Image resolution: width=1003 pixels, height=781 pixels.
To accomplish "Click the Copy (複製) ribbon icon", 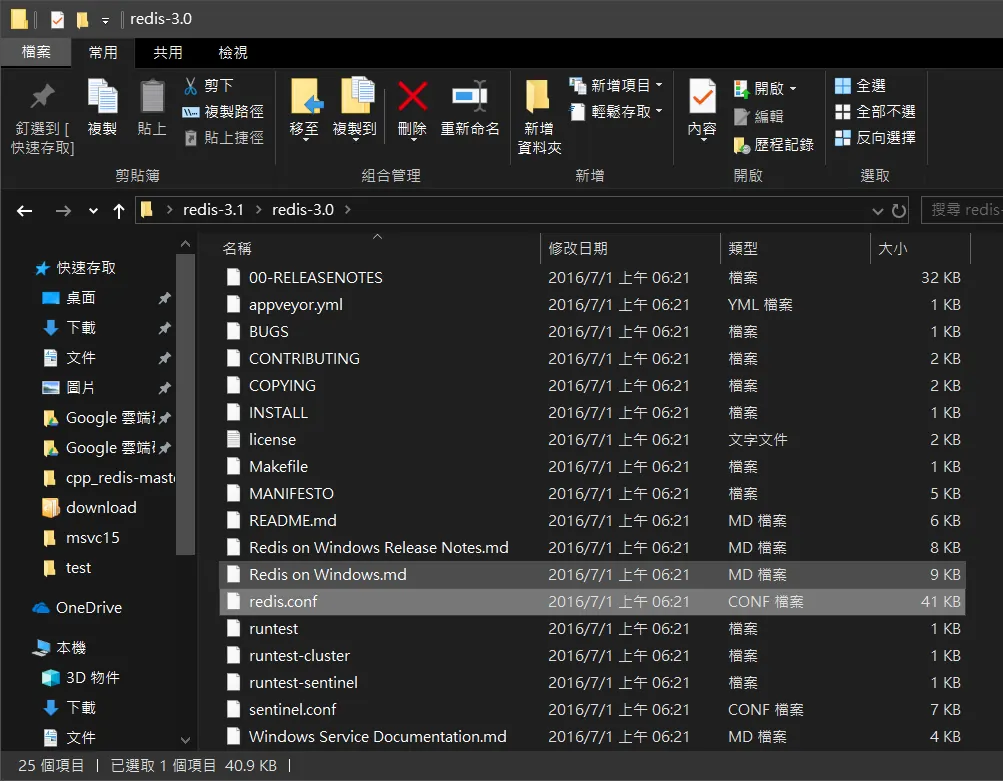I will 102,97.
